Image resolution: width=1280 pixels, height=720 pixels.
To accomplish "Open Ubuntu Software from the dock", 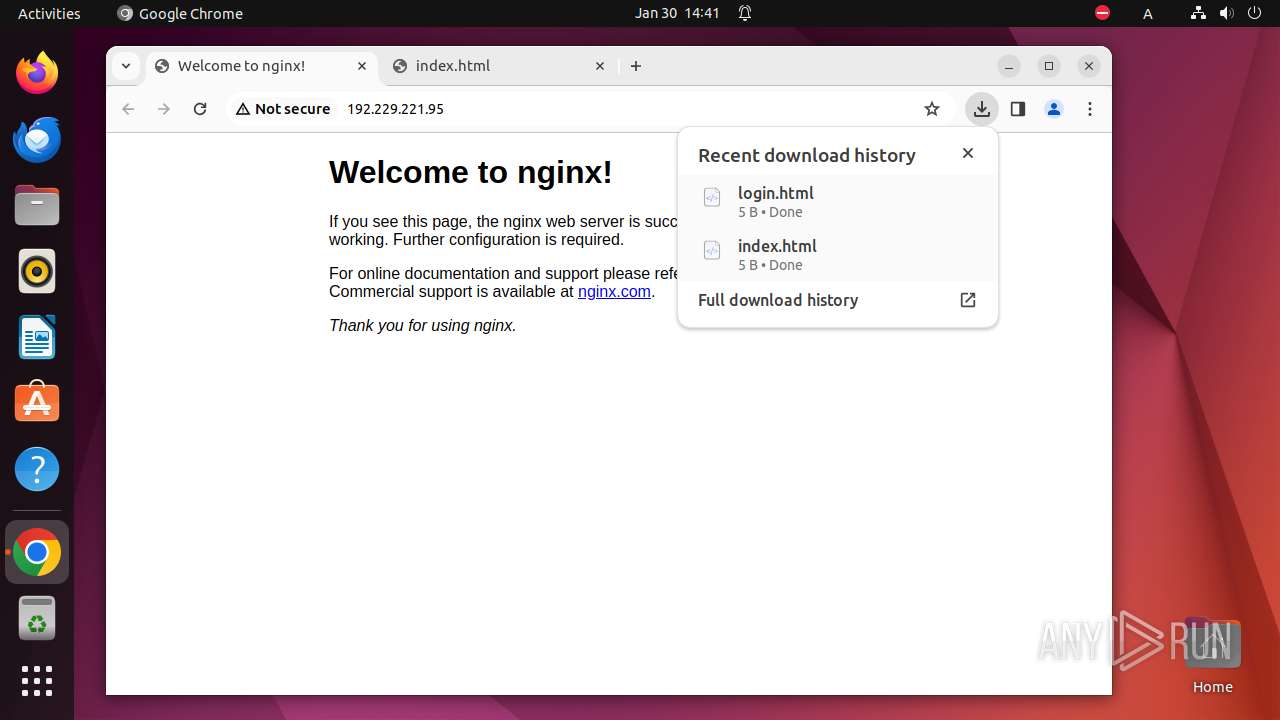I will [x=37, y=403].
